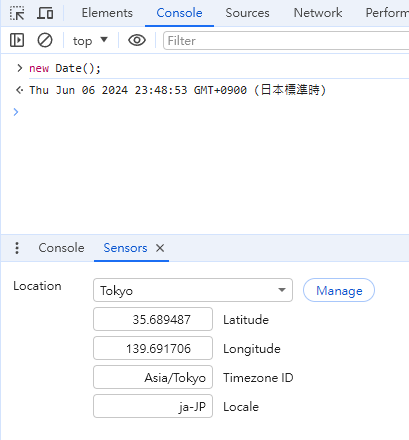Edit the Timezone ID field Asia/Tokyo
The width and height of the screenshot is (409, 440).
pyautogui.click(x=153, y=377)
